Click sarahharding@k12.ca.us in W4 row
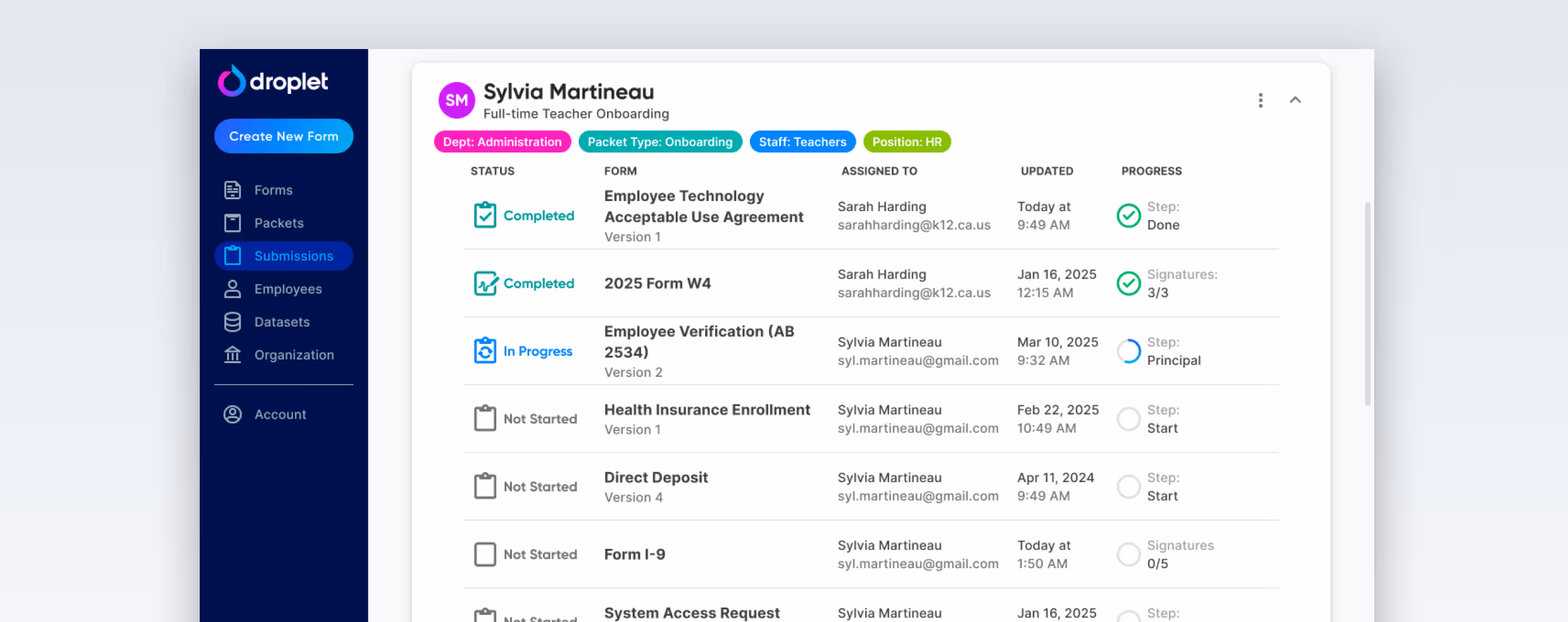The image size is (1568, 622). pos(914,292)
